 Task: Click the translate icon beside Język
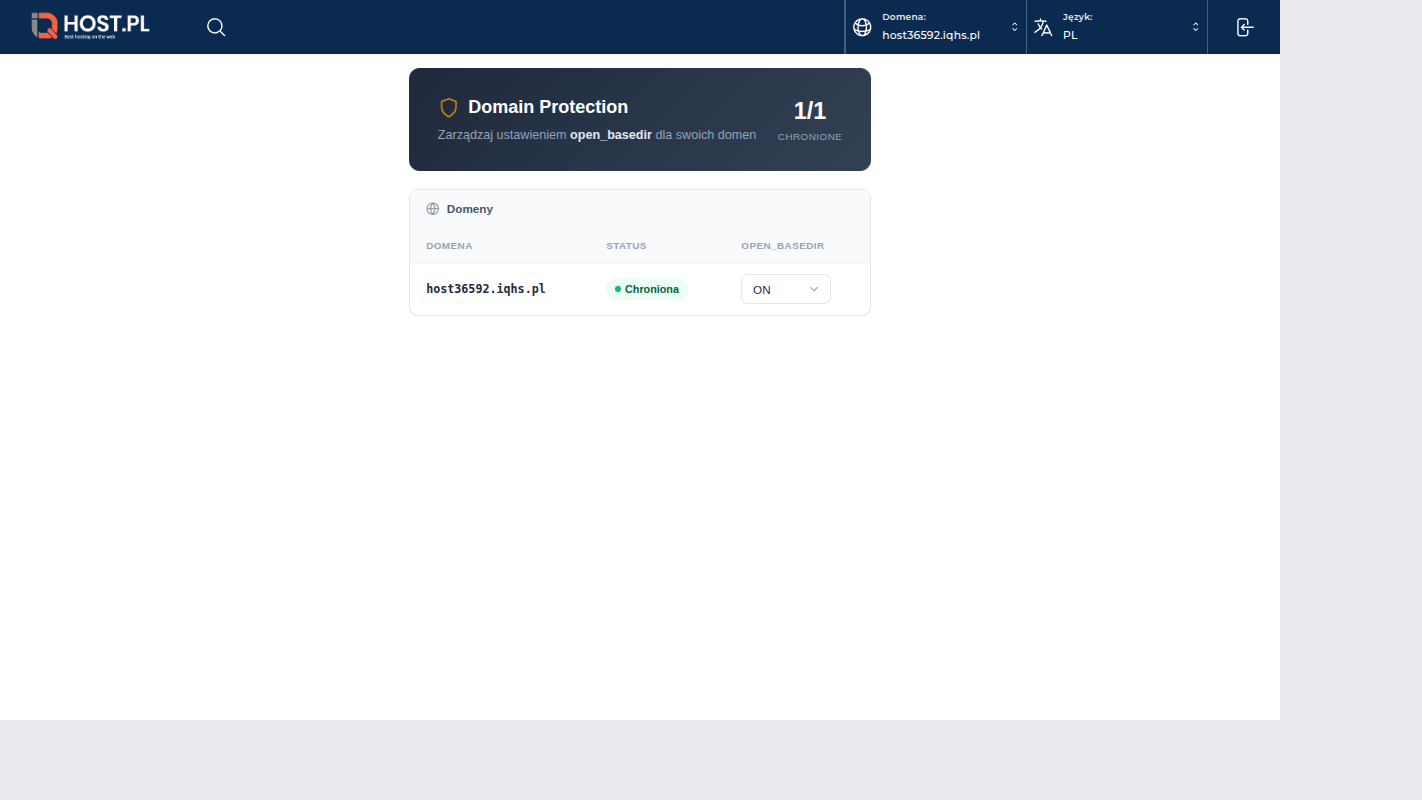pos(1043,27)
